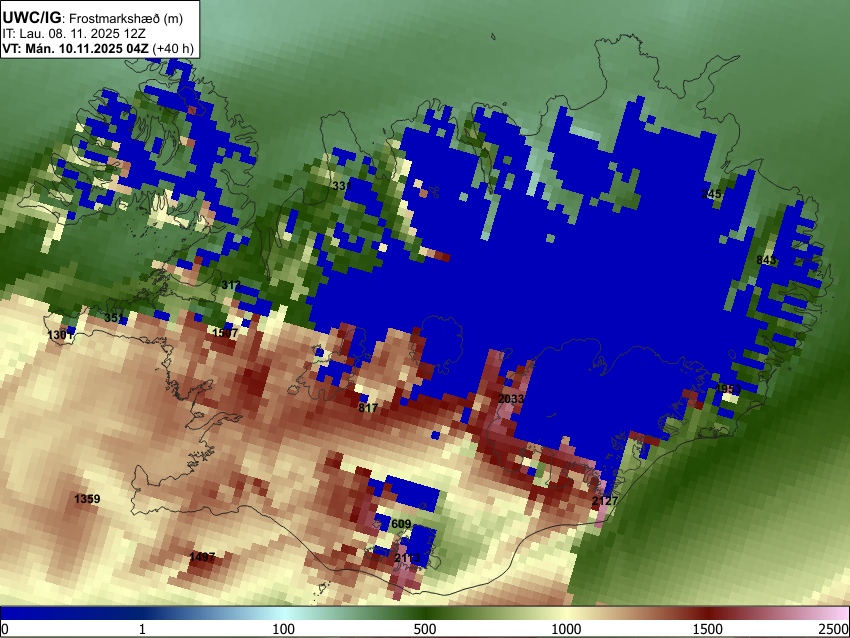The width and height of the screenshot is (850, 638).
Task: Click the 1497 value label on map
Action: tap(202, 557)
